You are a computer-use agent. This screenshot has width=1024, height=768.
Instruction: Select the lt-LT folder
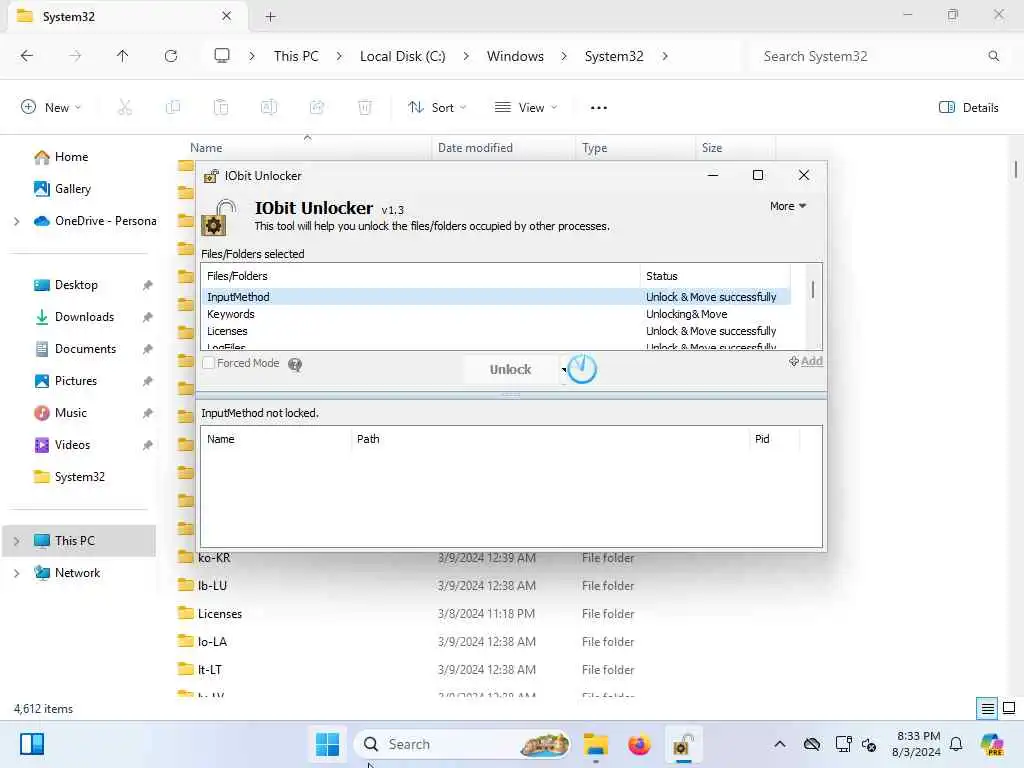[210, 670]
